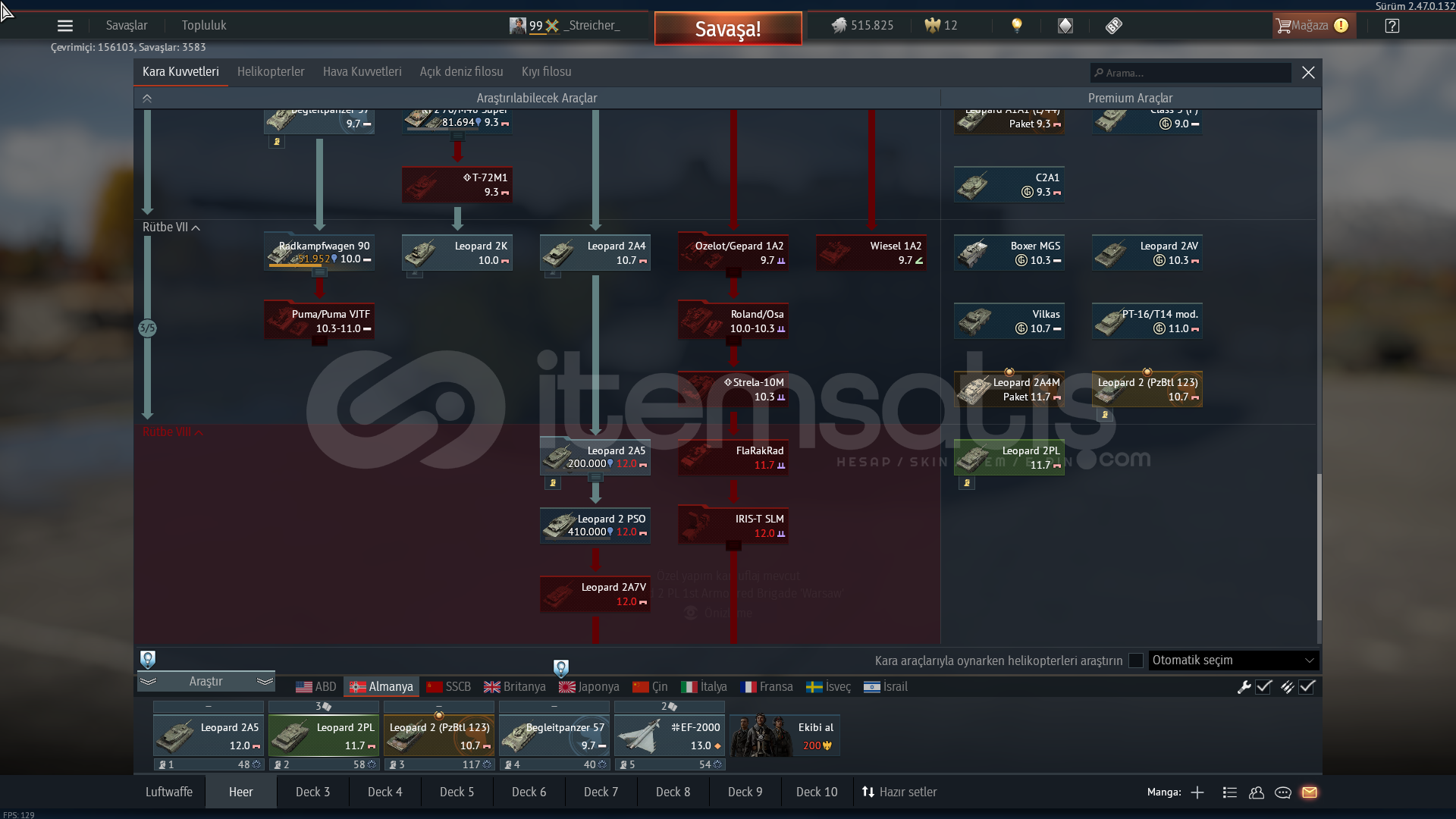Click Ekibi al to recruit crew

(785, 736)
